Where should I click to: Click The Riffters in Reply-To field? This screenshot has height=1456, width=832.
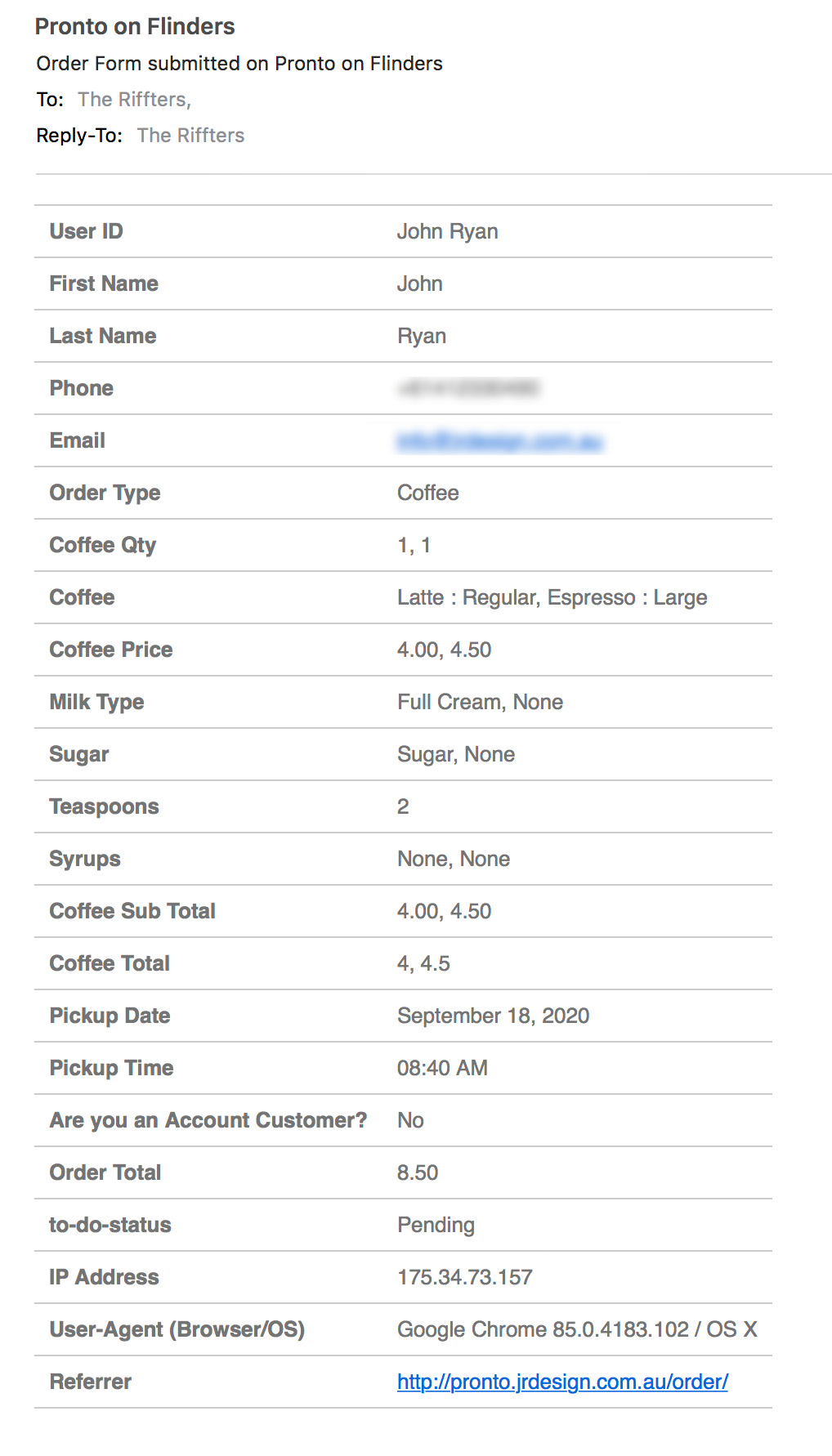pos(190,136)
